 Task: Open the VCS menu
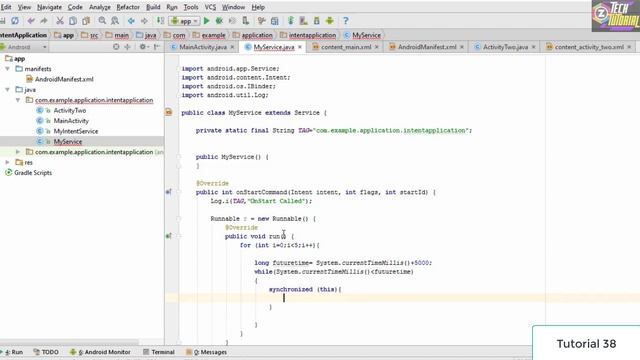(210, 7)
